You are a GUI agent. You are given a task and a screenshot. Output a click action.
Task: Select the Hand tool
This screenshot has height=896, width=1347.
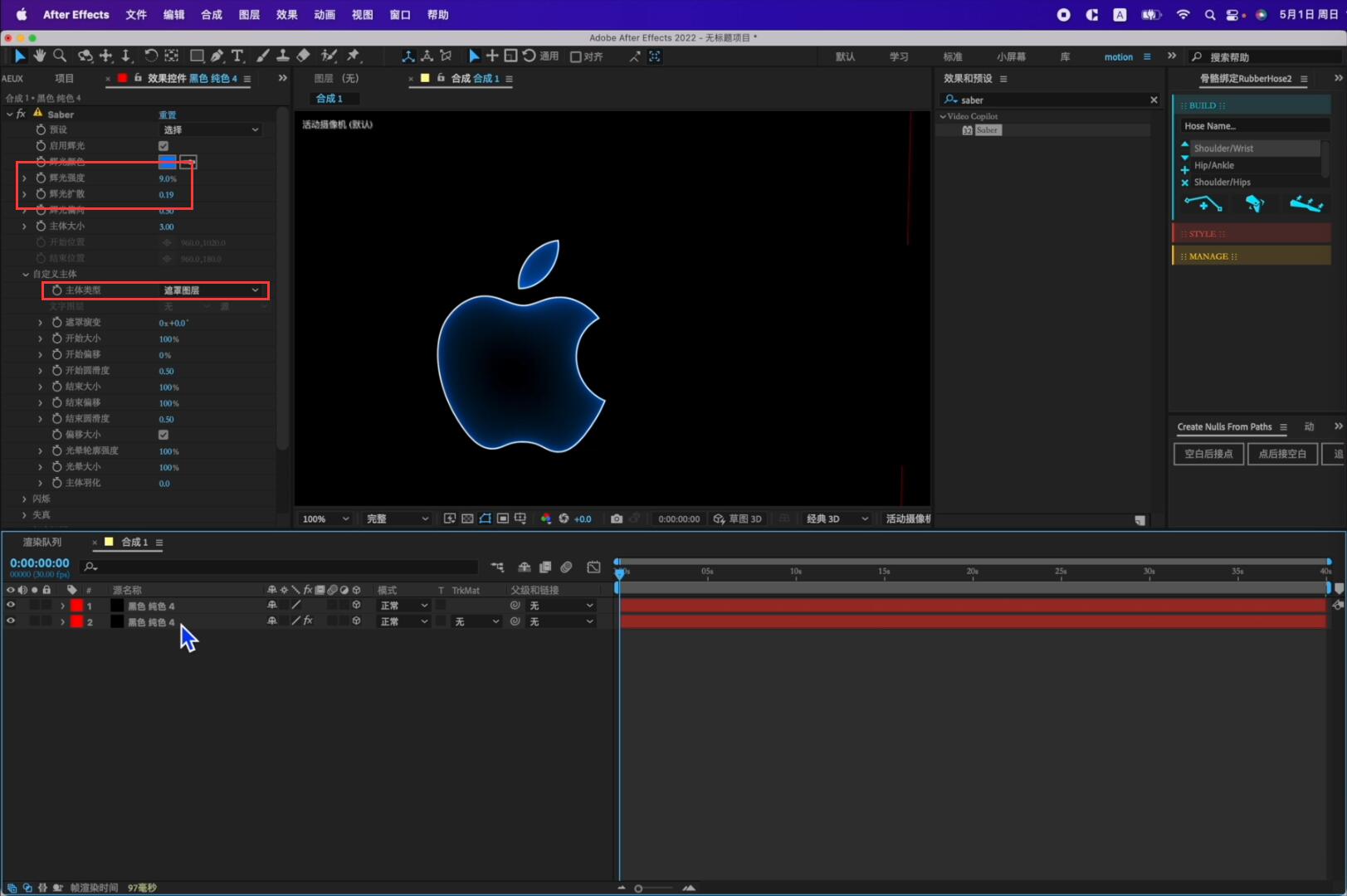[x=40, y=56]
